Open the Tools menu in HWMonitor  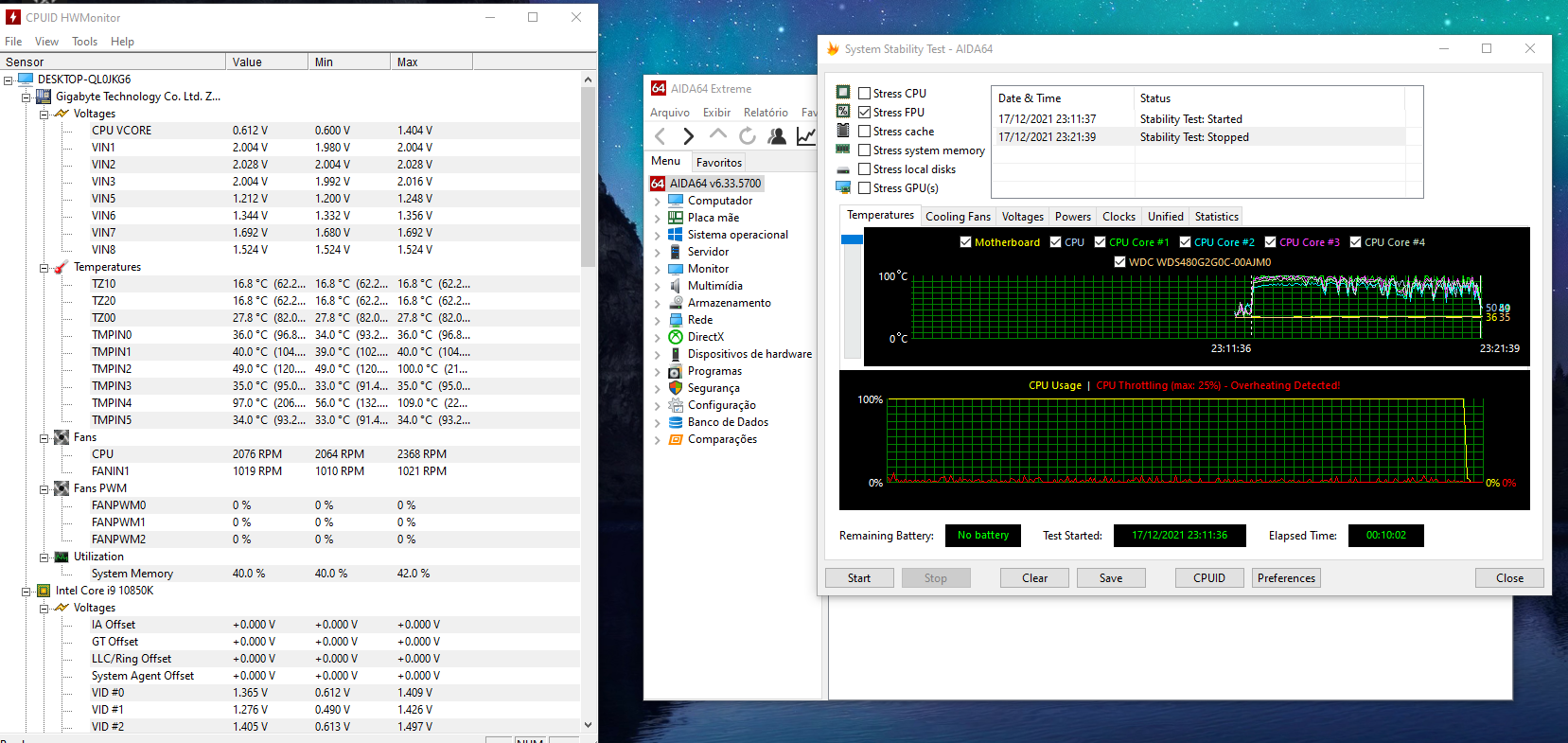84,42
